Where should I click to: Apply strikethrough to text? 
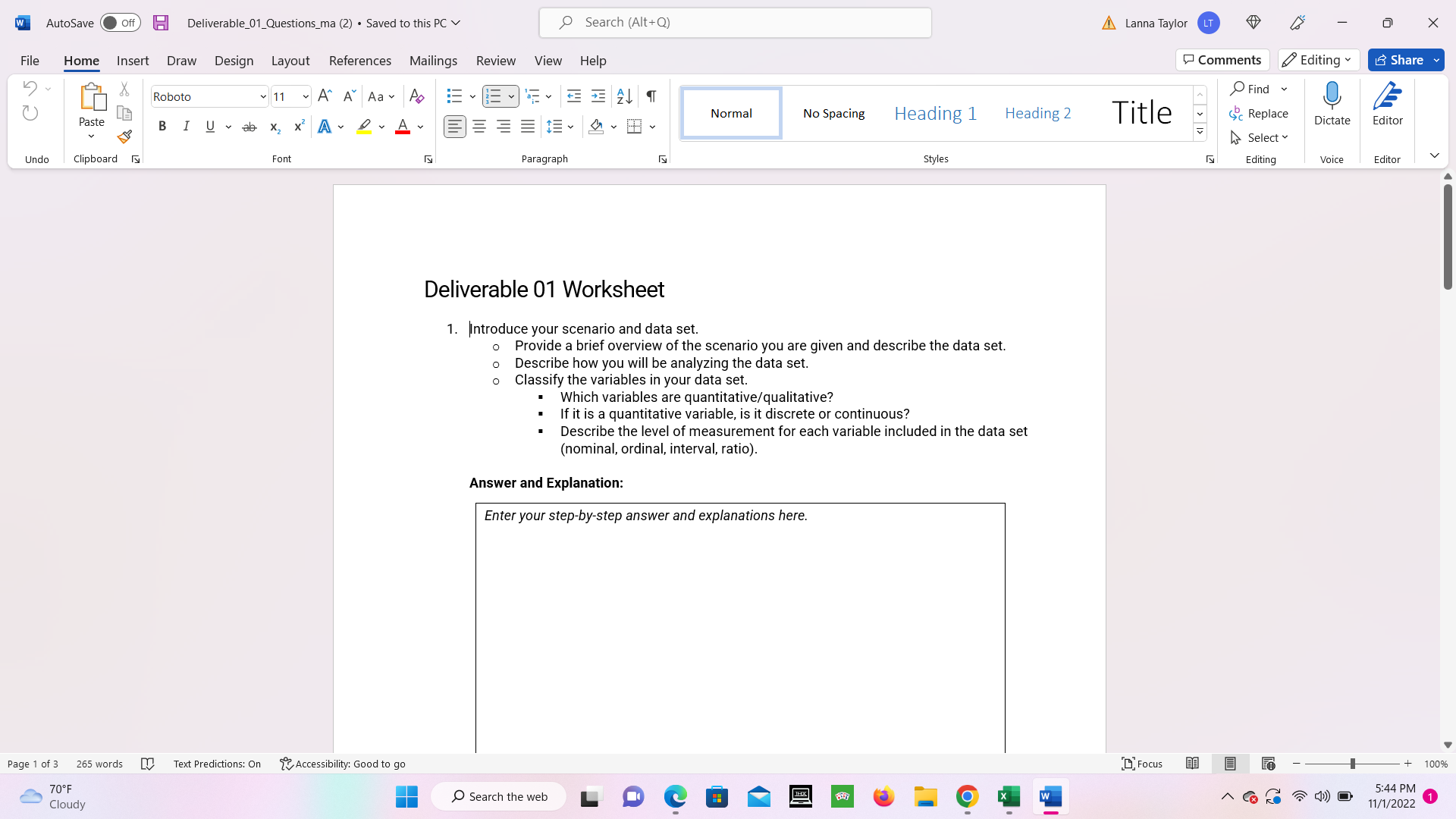click(x=249, y=126)
